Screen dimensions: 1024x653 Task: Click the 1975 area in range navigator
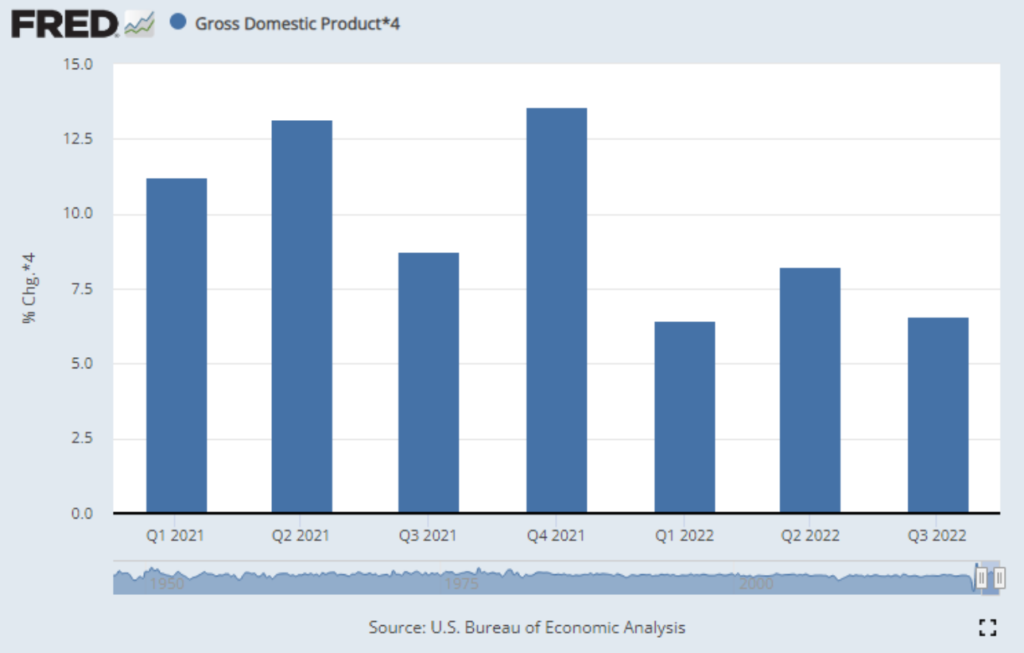point(462,584)
